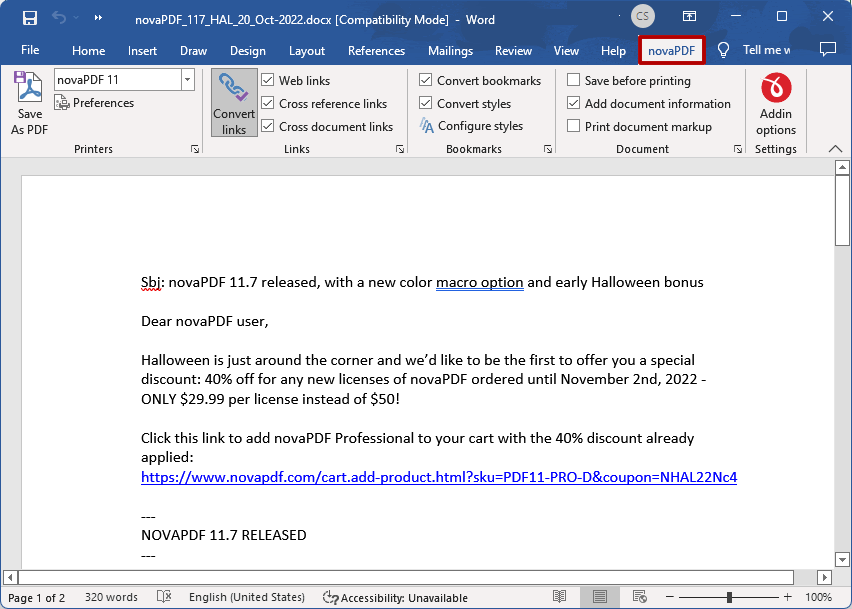Viewport: 852px width, 609px height.
Task: Switch to the Help tab
Action: click(613, 51)
